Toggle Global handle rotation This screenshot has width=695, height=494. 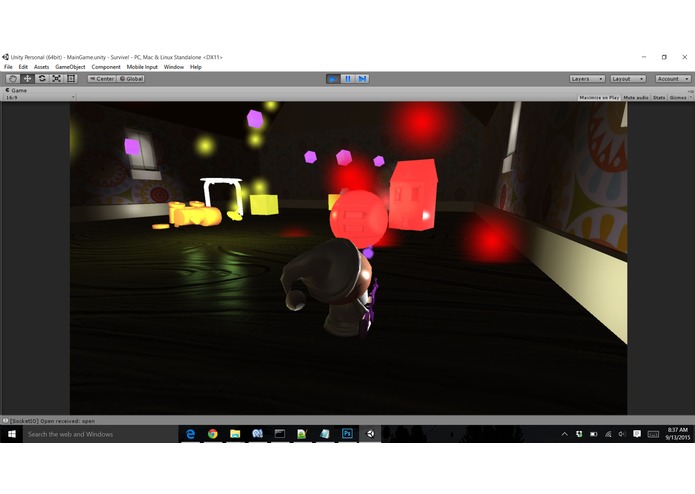coord(131,79)
